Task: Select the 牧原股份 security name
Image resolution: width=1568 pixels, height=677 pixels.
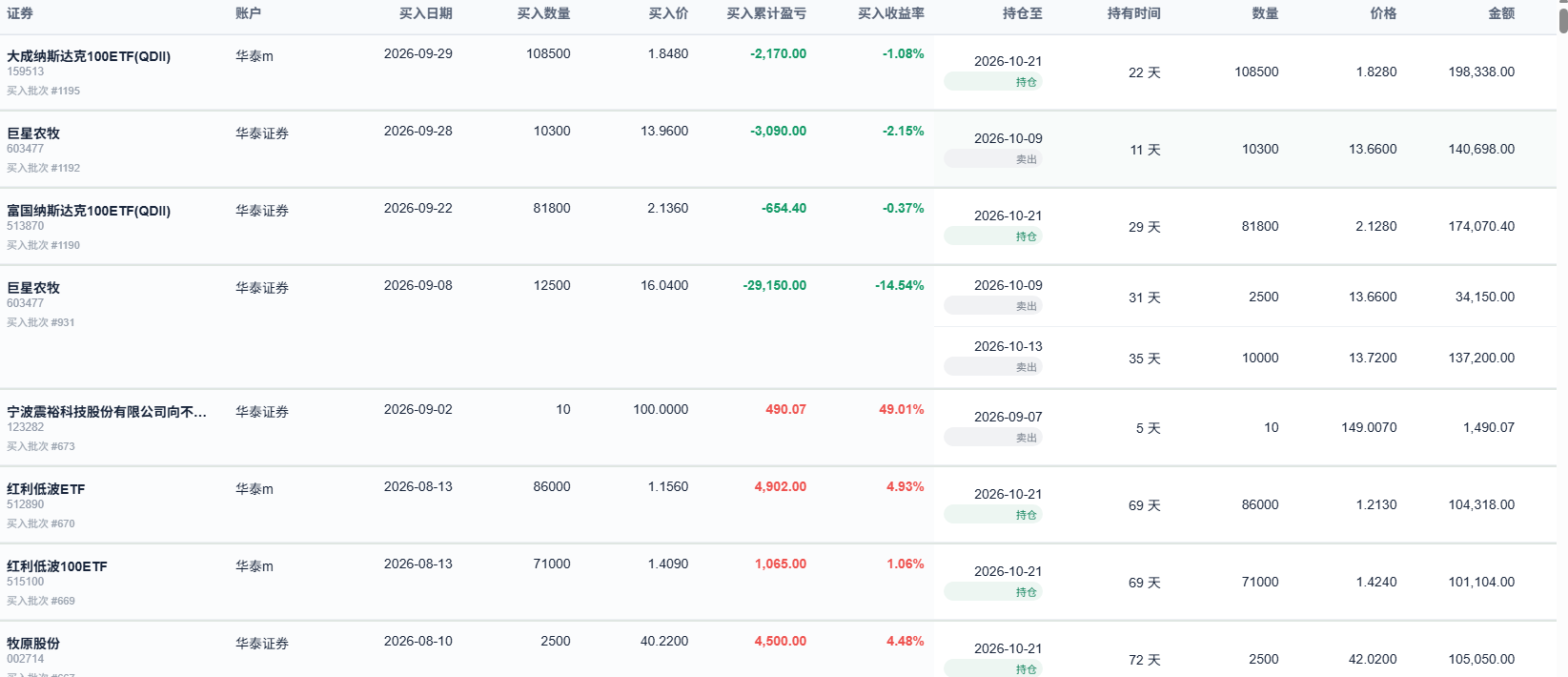Action: (x=33, y=644)
